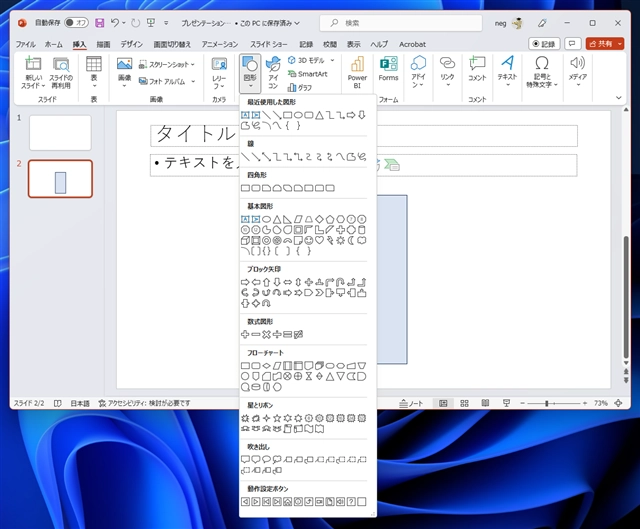Choose the Home action button shape
Viewport: 640px width, 529px height.
tap(288, 502)
